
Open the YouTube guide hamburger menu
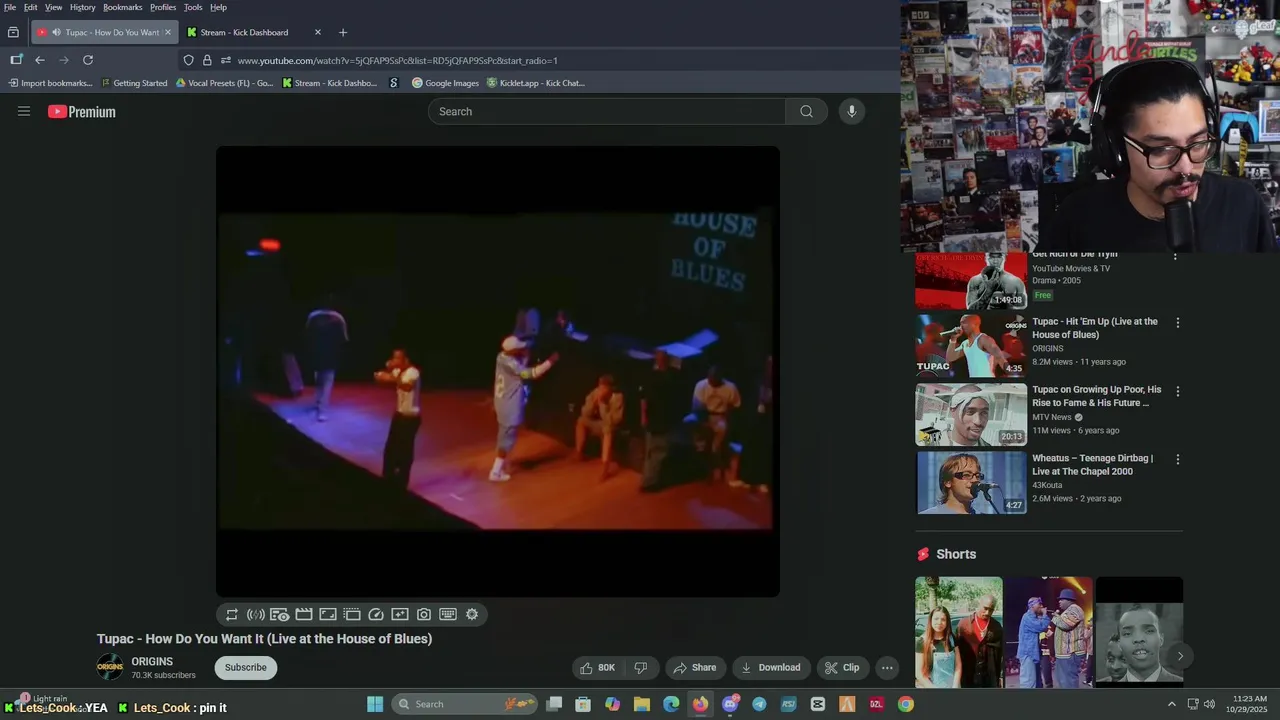point(24,111)
